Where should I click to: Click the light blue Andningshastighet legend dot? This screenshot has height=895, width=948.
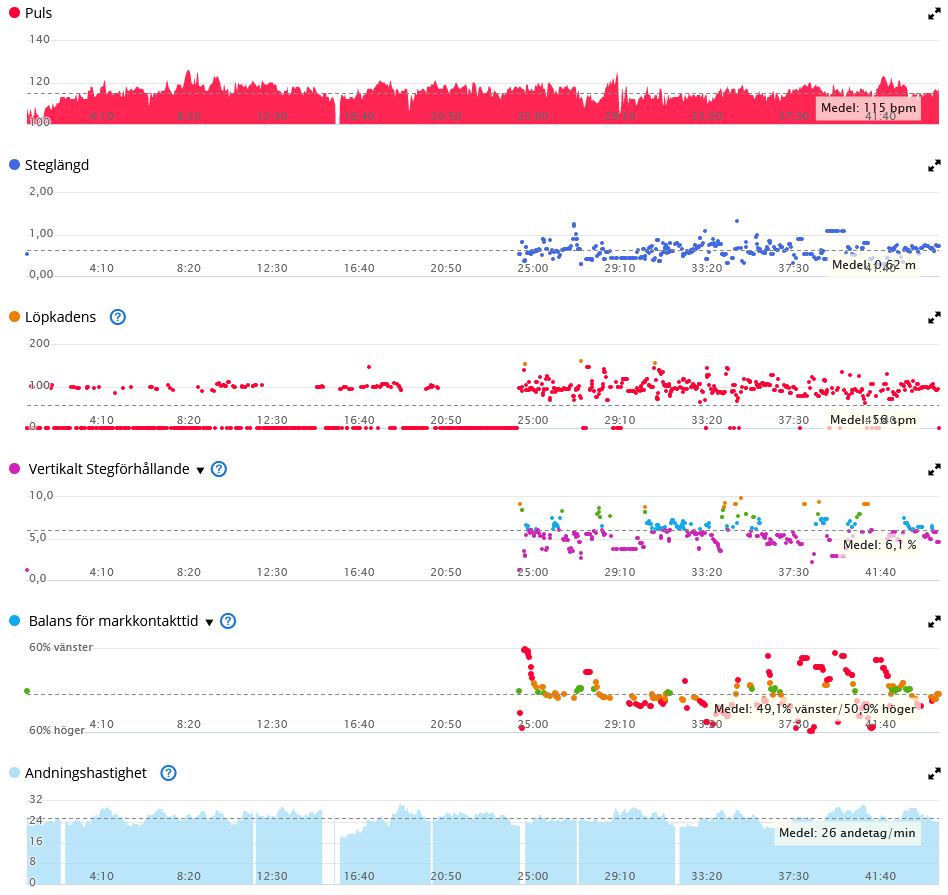tap(15, 772)
